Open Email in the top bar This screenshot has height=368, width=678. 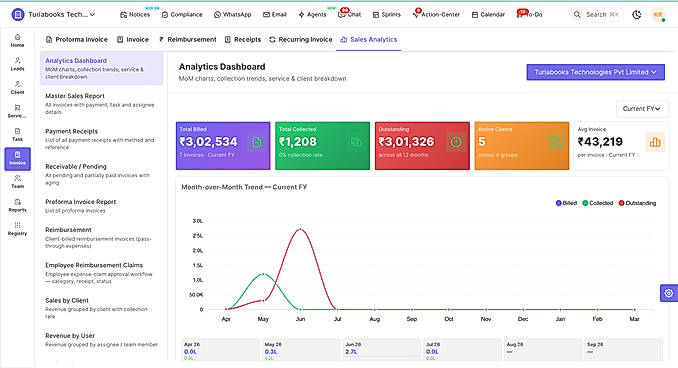275,15
